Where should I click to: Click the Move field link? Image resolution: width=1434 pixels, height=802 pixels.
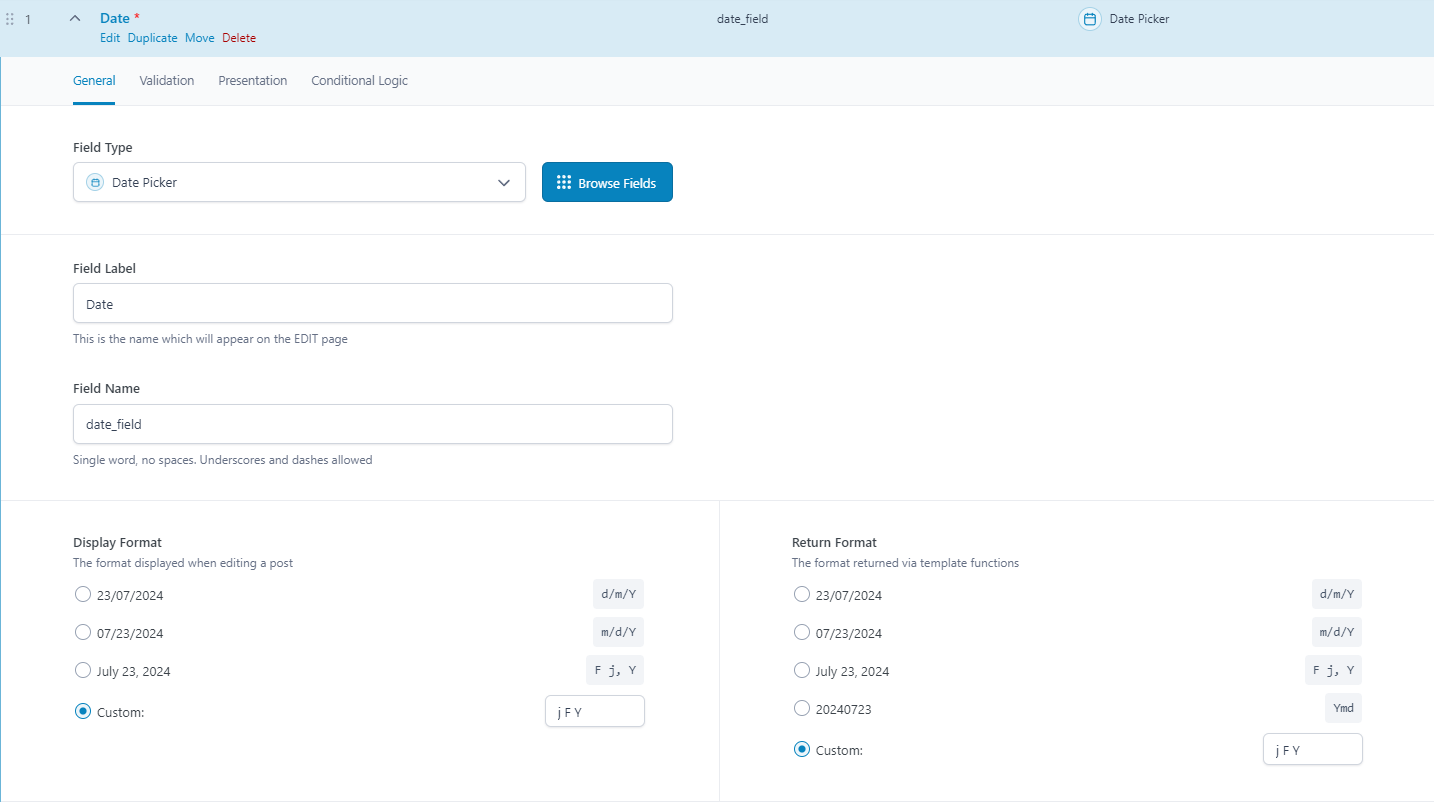pyautogui.click(x=200, y=38)
